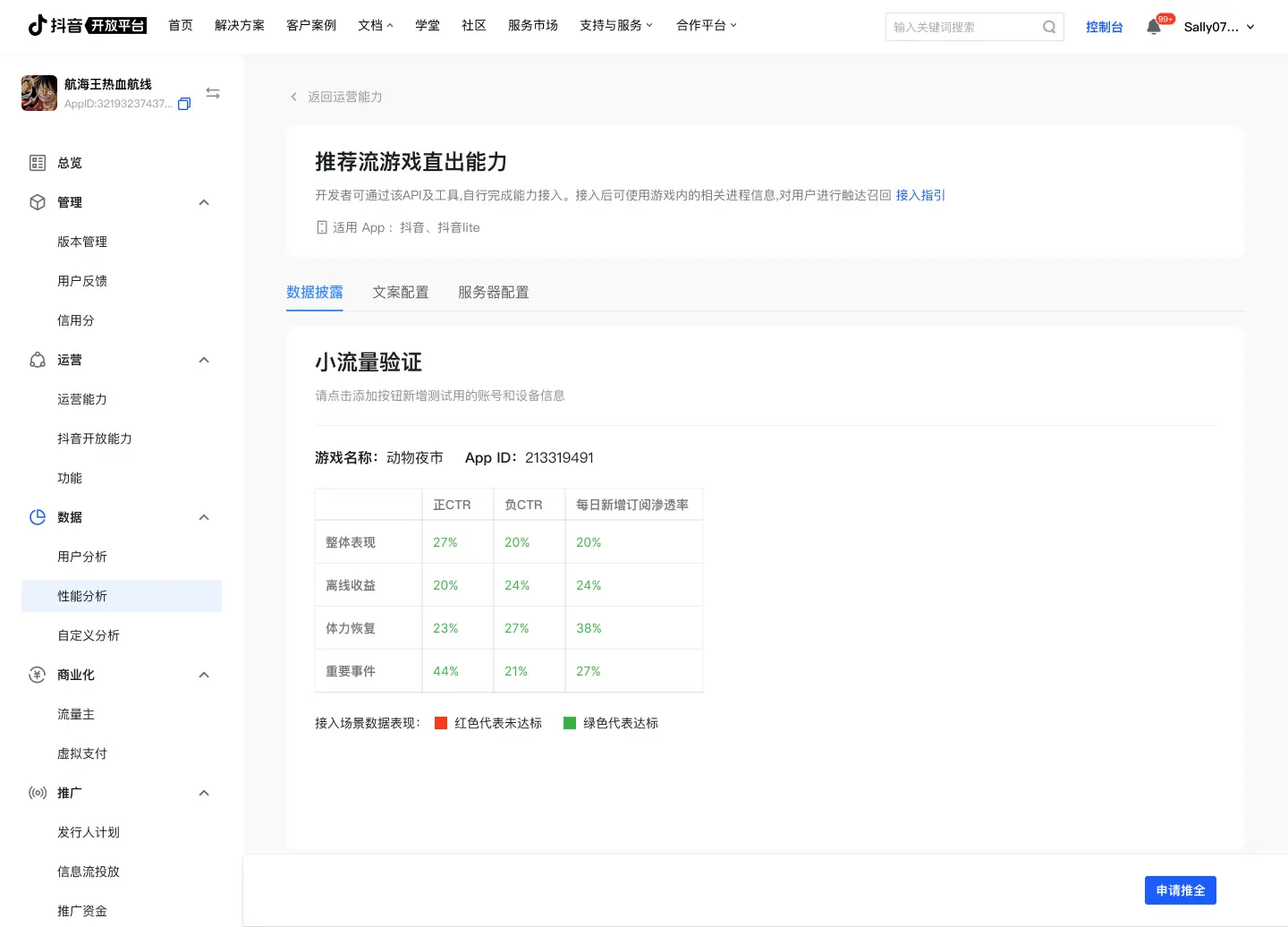Focus the keyword search input field
The image size is (1288, 927).
[x=962, y=27]
